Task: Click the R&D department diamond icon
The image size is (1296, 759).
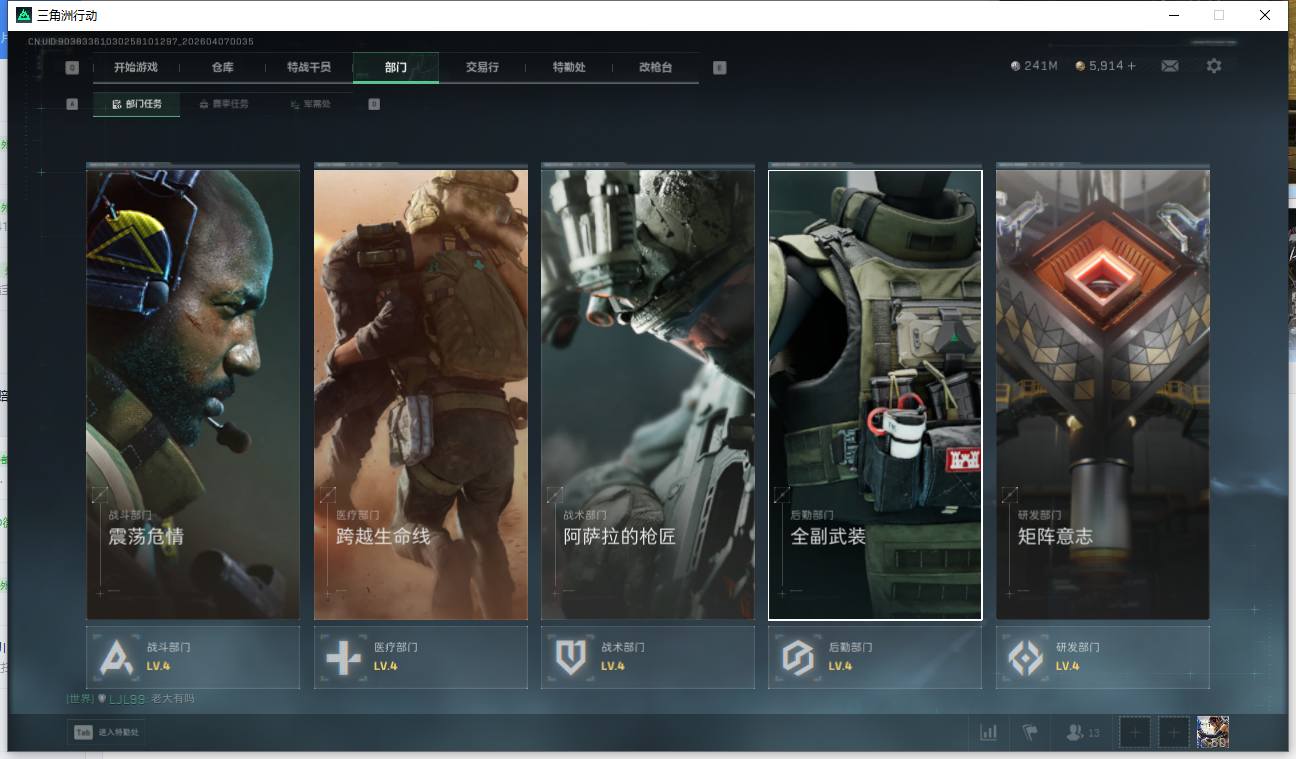Action: pyautogui.click(x=1025, y=657)
